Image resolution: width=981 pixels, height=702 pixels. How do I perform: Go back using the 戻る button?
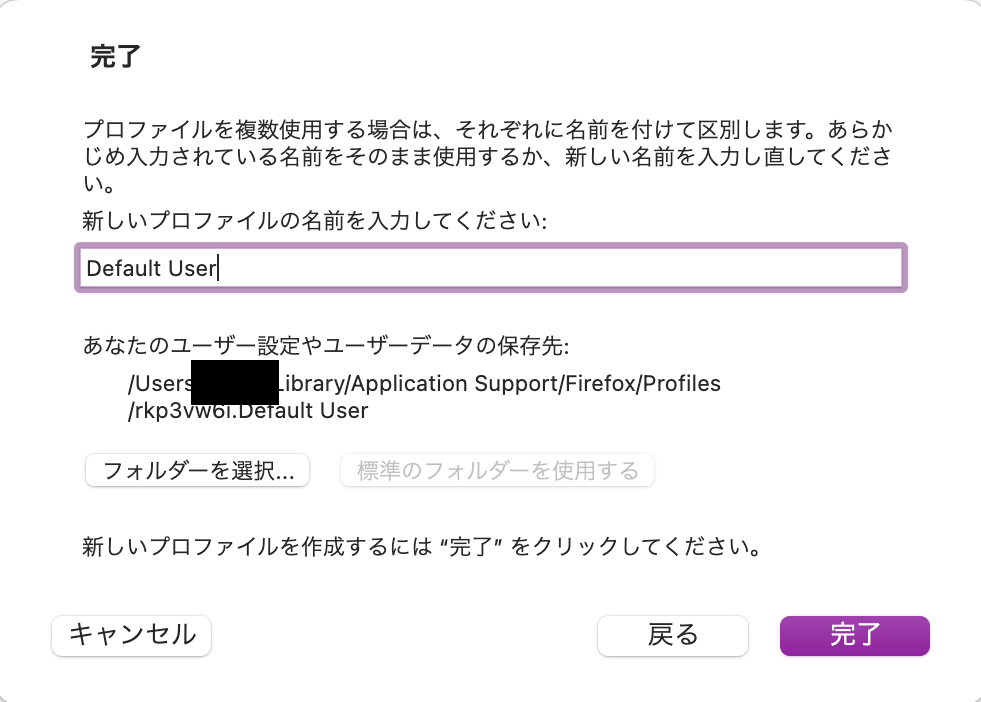click(x=673, y=635)
